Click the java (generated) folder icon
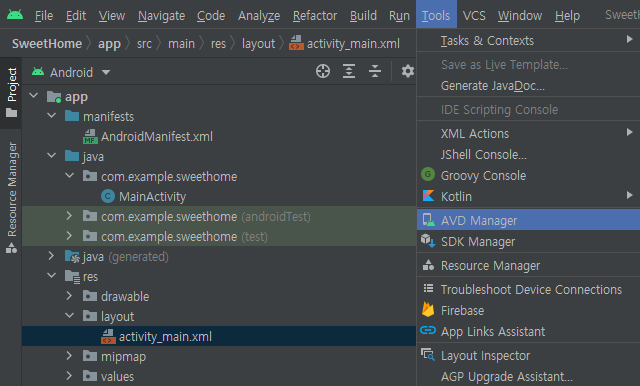The height and width of the screenshot is (386, 640). click(72, 256)
